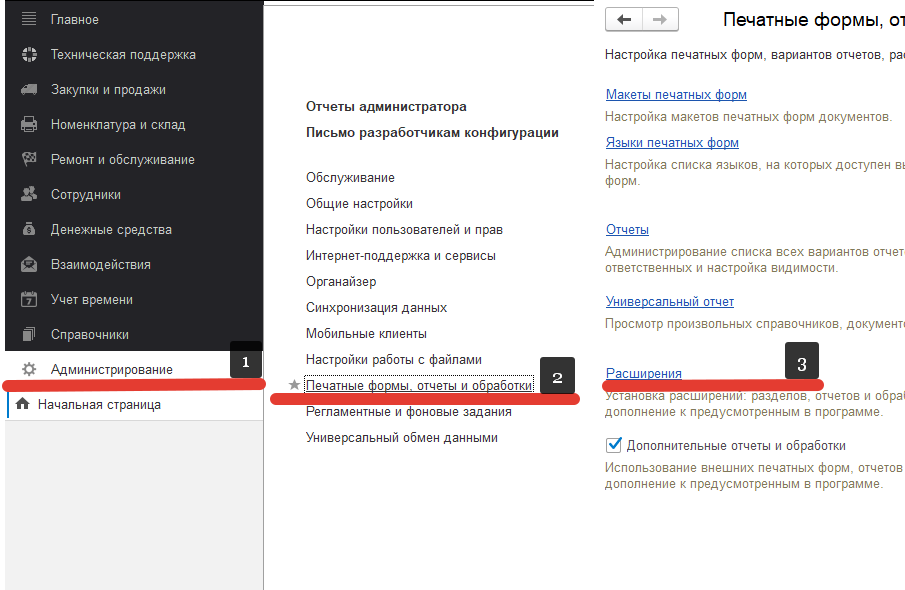Select the Техническая поддержка sidebar icon
Image resolution: width=905 pixels, height=590 pixels.
tap(27, 53)
